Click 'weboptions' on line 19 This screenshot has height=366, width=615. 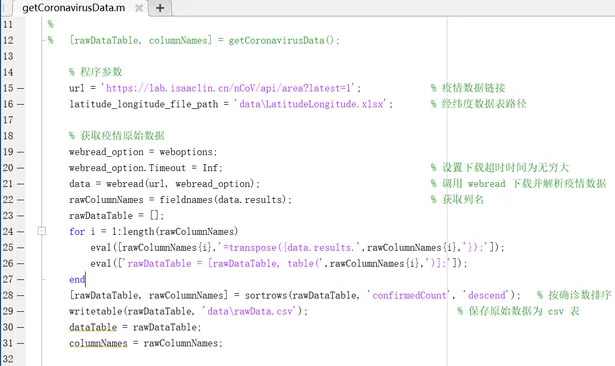tap(186, 152)
